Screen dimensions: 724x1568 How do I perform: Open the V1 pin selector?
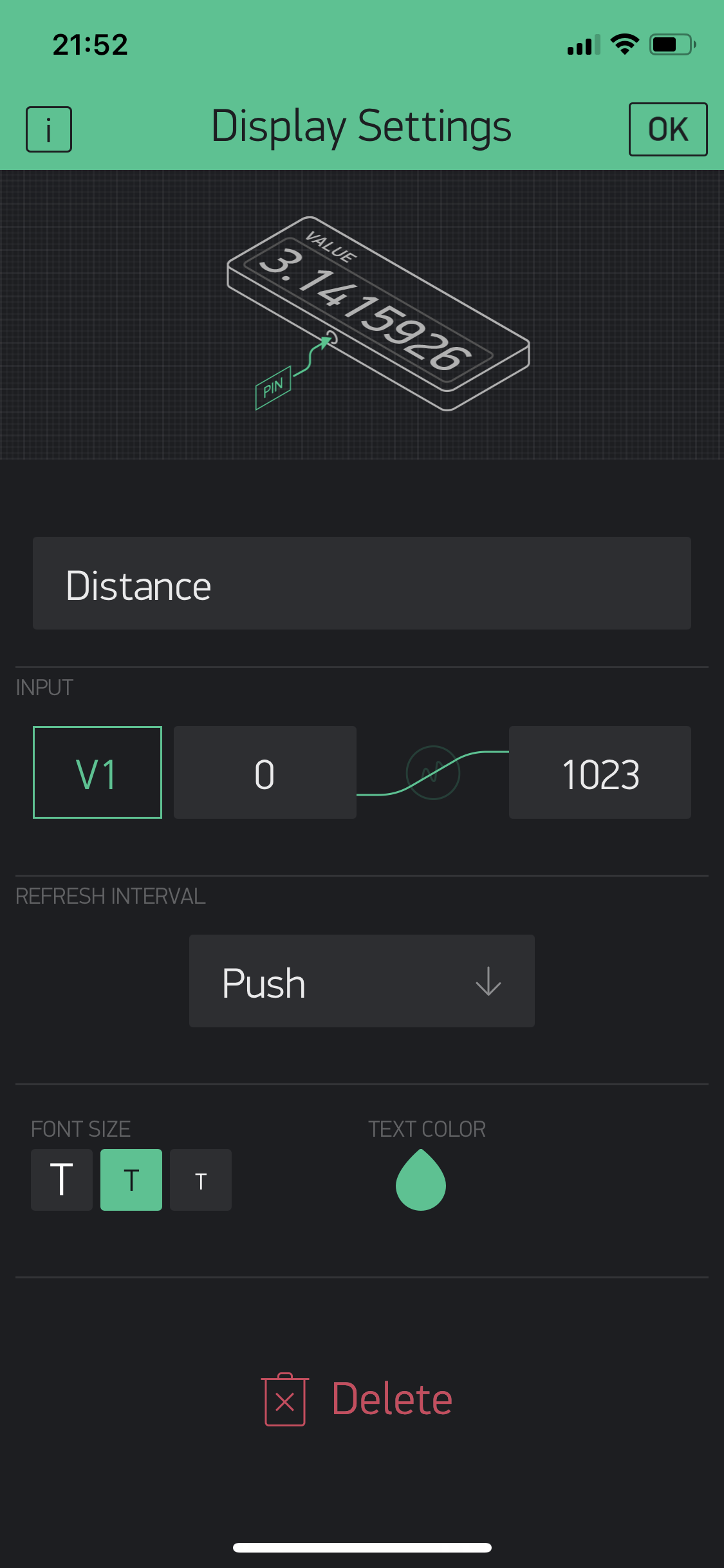97,772
